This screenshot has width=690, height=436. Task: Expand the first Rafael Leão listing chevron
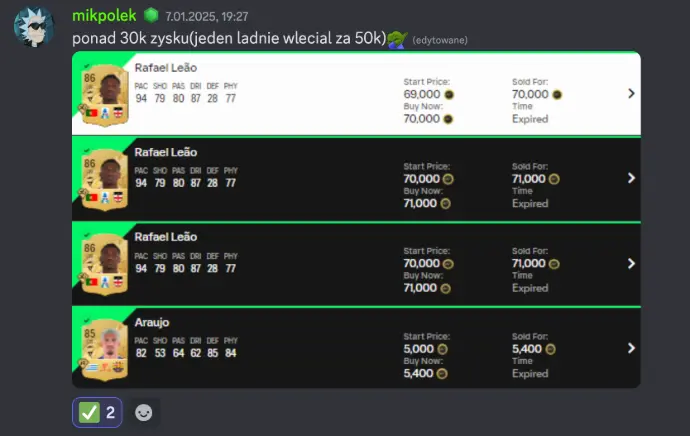pyautogui.click(x=631, y=93)
